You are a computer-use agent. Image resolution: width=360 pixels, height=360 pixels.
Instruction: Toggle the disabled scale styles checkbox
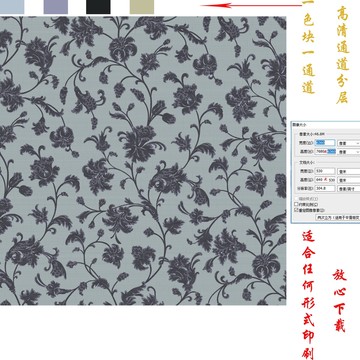pyautogui.click(x=296, y=198)
